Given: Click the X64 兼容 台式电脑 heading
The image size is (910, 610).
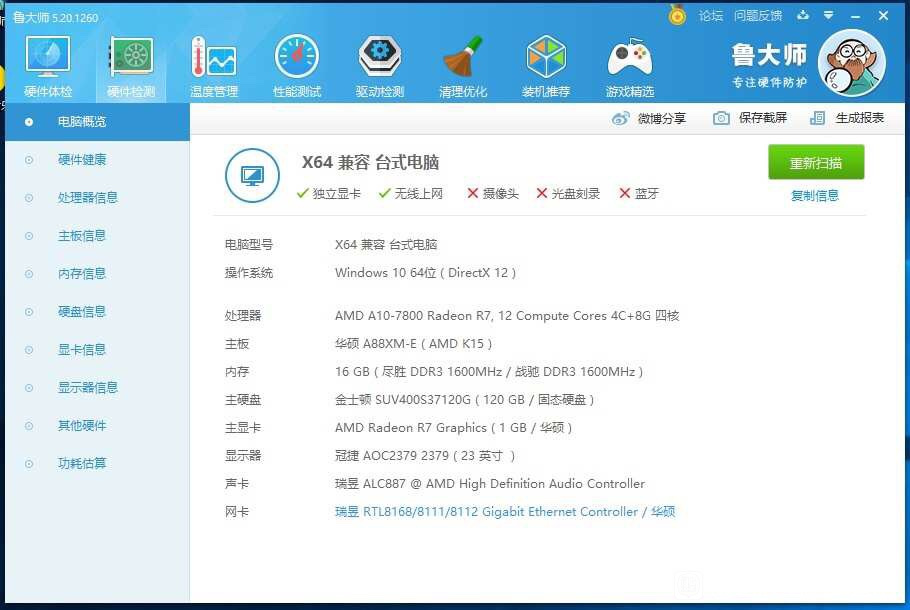Looking at the screenshot, I should 370,162.
